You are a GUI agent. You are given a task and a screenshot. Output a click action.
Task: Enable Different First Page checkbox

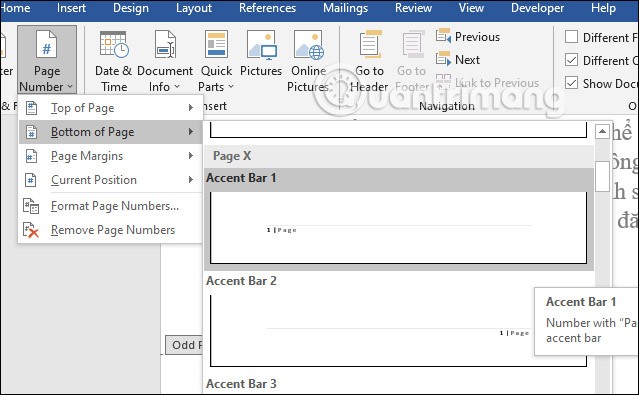pyautogui.click(x=571, y=37)
